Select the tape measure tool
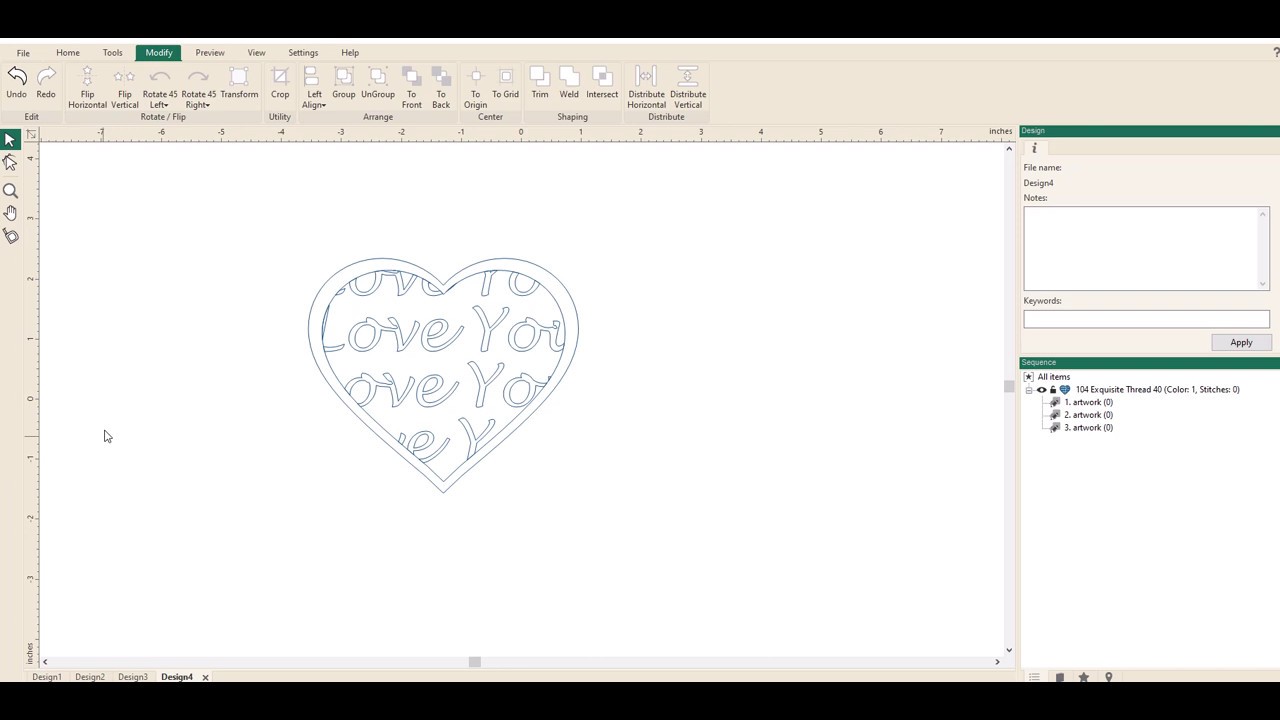1280x720 pixels. click(x=10, y=236)
